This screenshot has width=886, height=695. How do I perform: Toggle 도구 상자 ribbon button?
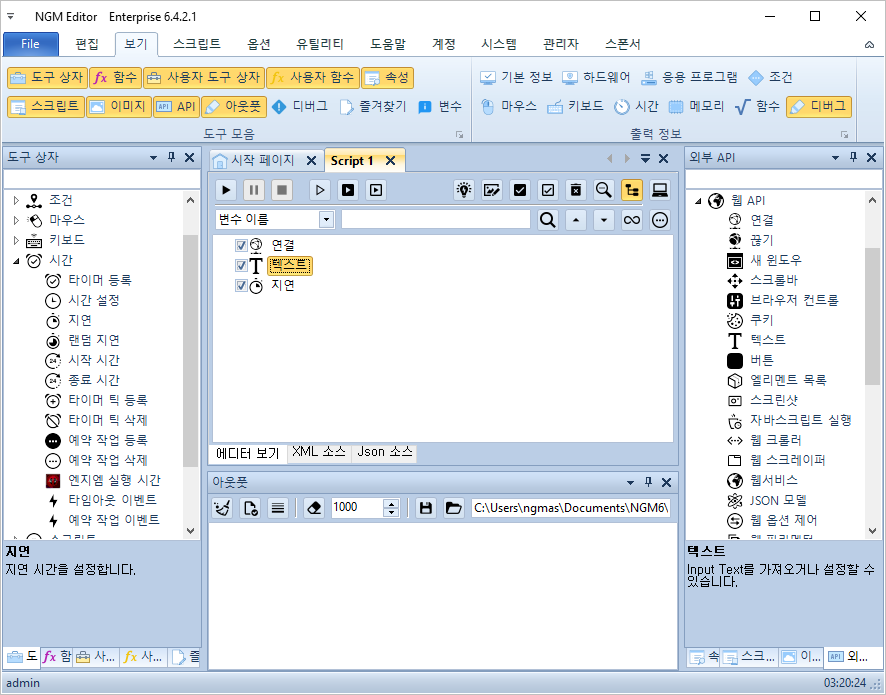(x=47, y=77)
